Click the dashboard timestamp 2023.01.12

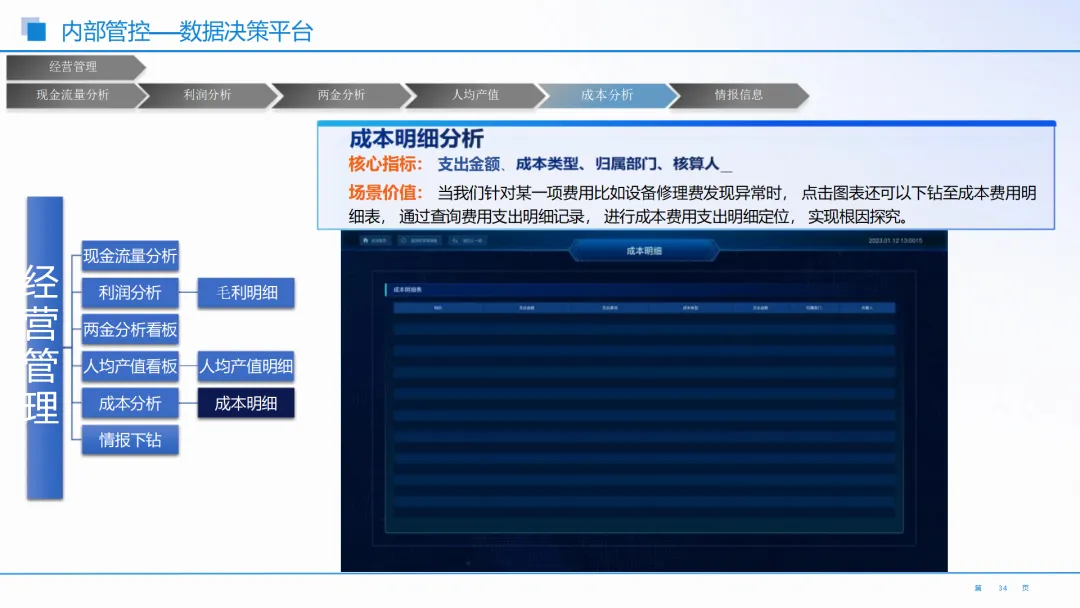pyautogui.click(x=895, y=240)
